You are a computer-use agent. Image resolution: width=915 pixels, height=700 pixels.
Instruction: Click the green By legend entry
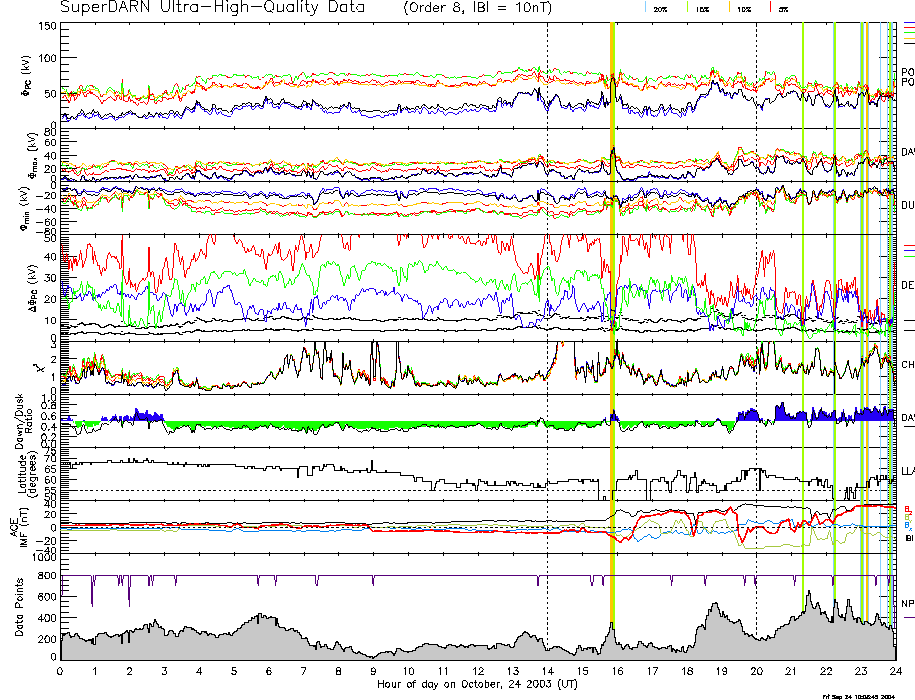point(908,517)
